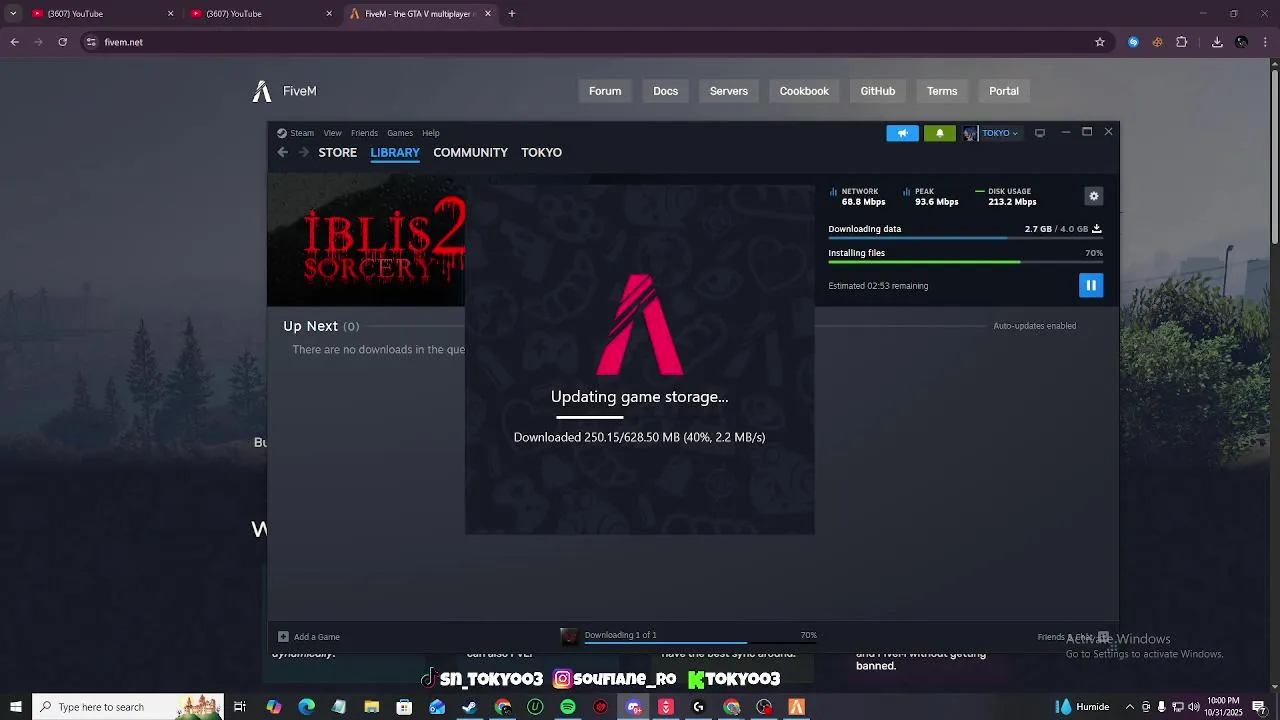Open the Friends menu in Steam
Image resolution: width=1280 pixels, height=720 pixels.
coord(364,133)
